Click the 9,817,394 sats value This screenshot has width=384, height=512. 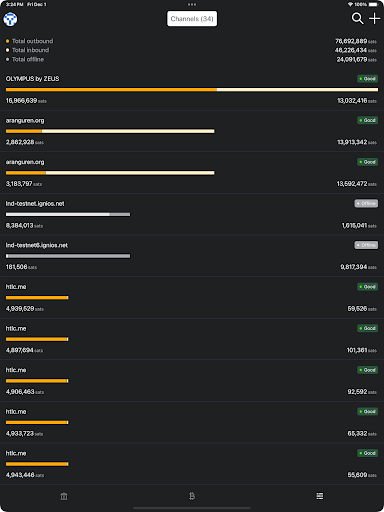(358, 267)
